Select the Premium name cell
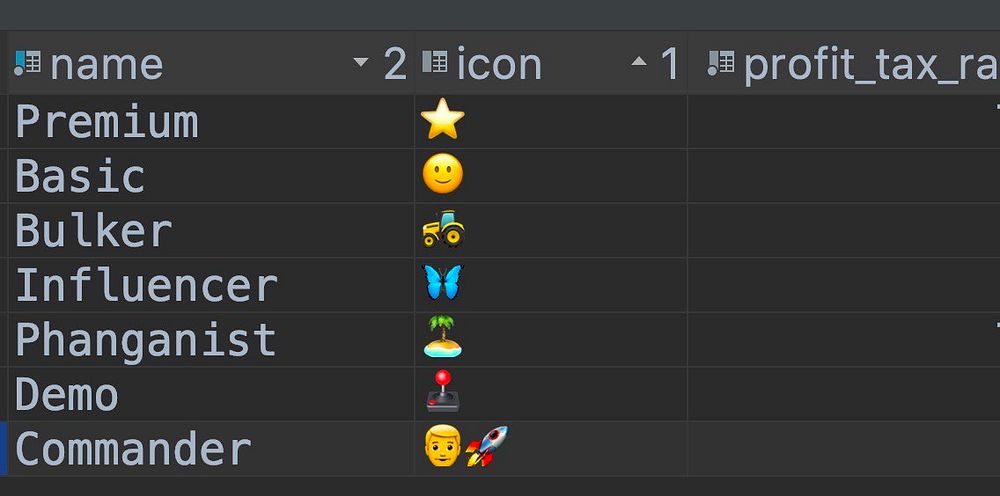This screenshot has width=1000, height=496. coord(211,122)
